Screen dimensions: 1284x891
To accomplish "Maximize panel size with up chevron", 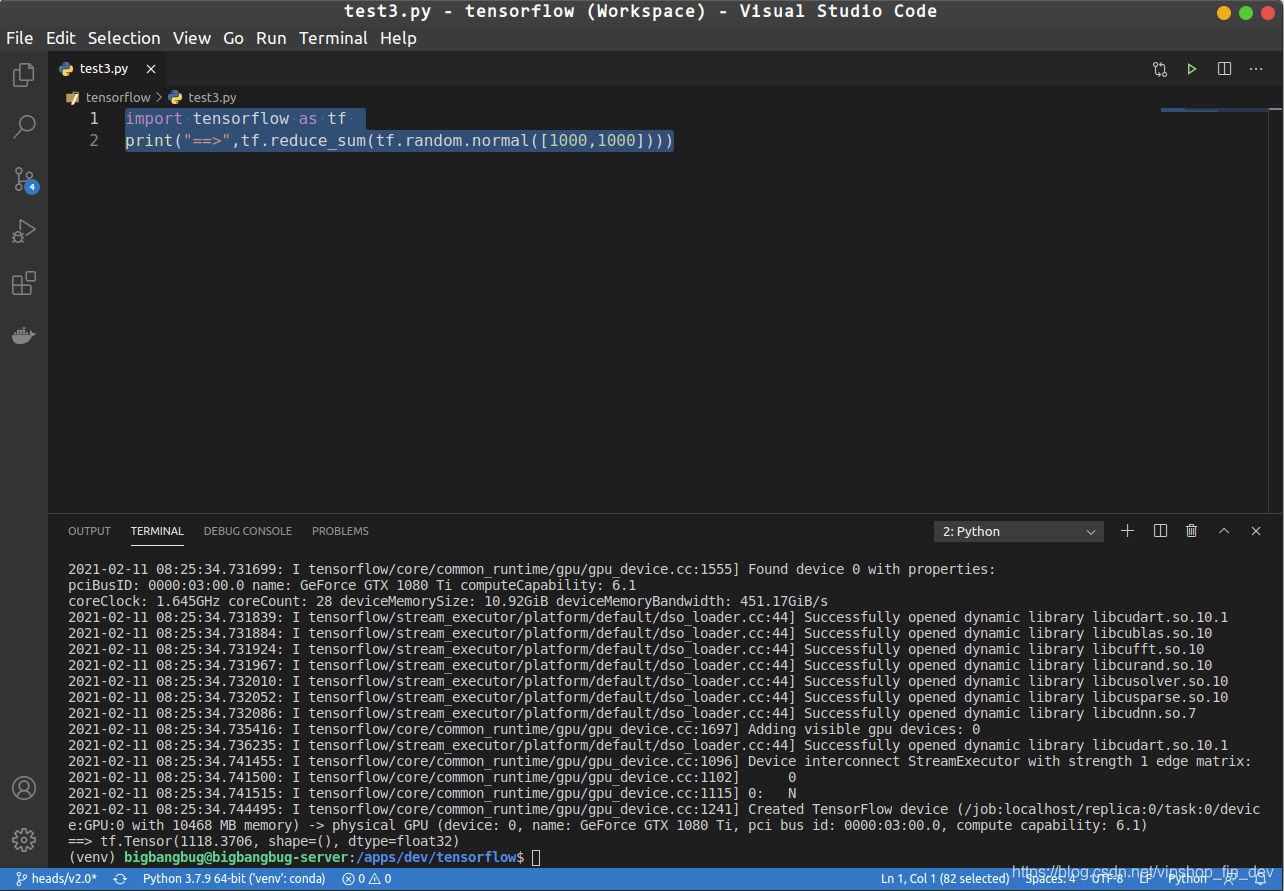I will 1224,531.
